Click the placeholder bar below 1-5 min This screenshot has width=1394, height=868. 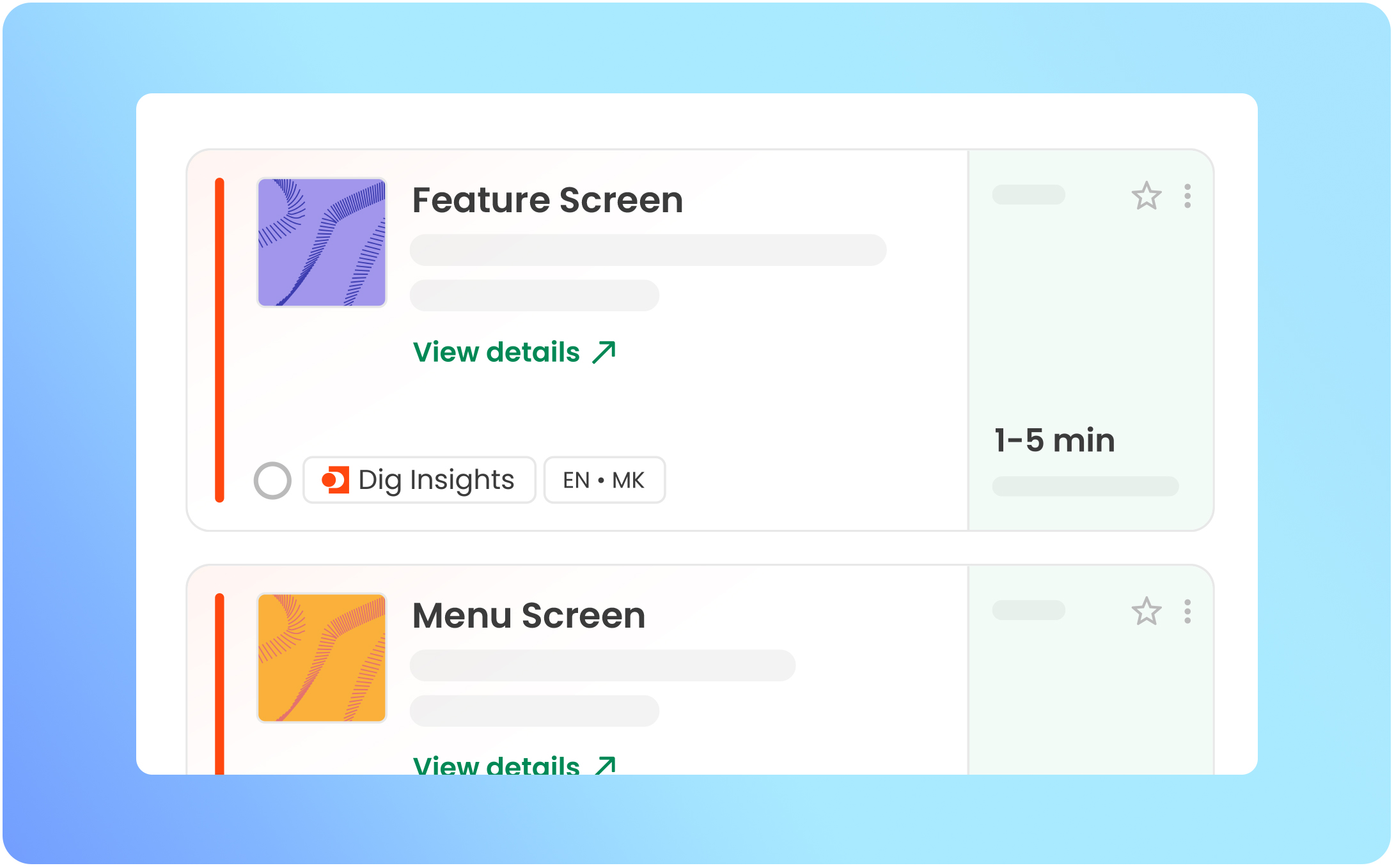coord(1085,486)
